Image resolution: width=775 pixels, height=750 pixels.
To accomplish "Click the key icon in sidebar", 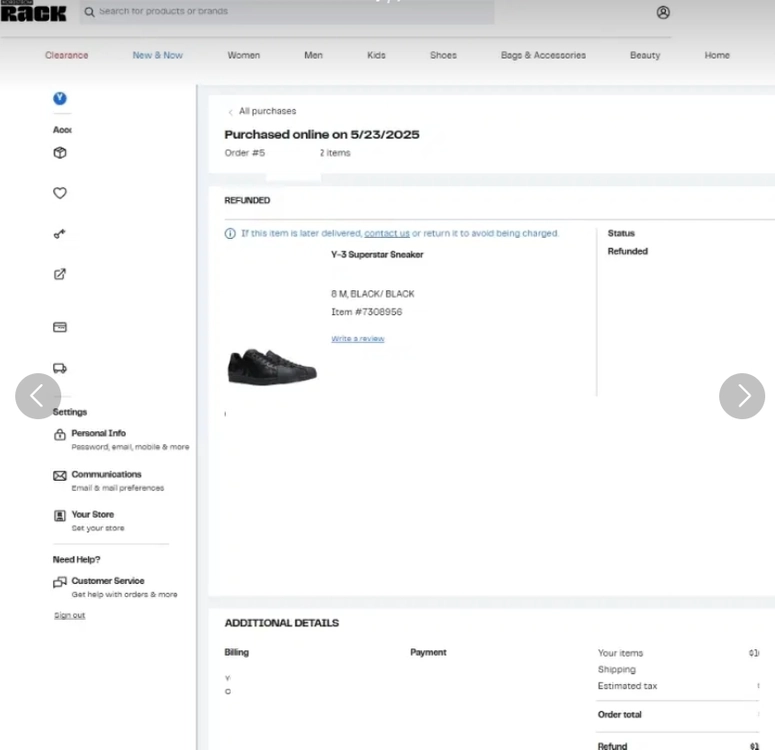I will [60, 233].
